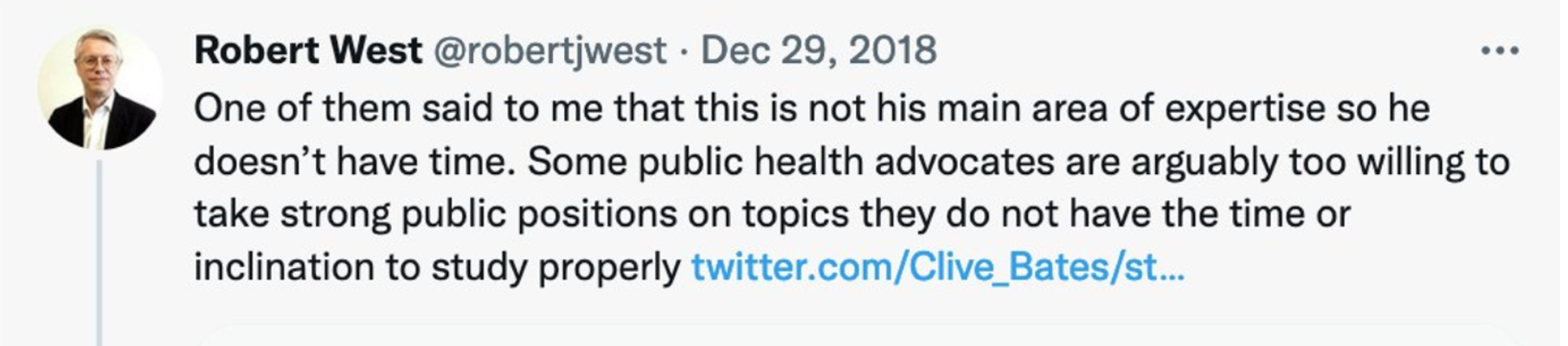The height and width of the screenshot is (346, 1568).
Task: Click Robert West's profile photo
Action: coord(100,88)
